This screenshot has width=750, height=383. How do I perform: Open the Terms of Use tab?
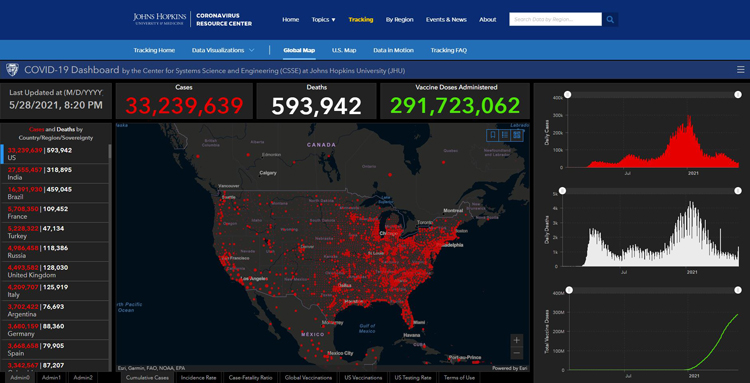[459, 378]
